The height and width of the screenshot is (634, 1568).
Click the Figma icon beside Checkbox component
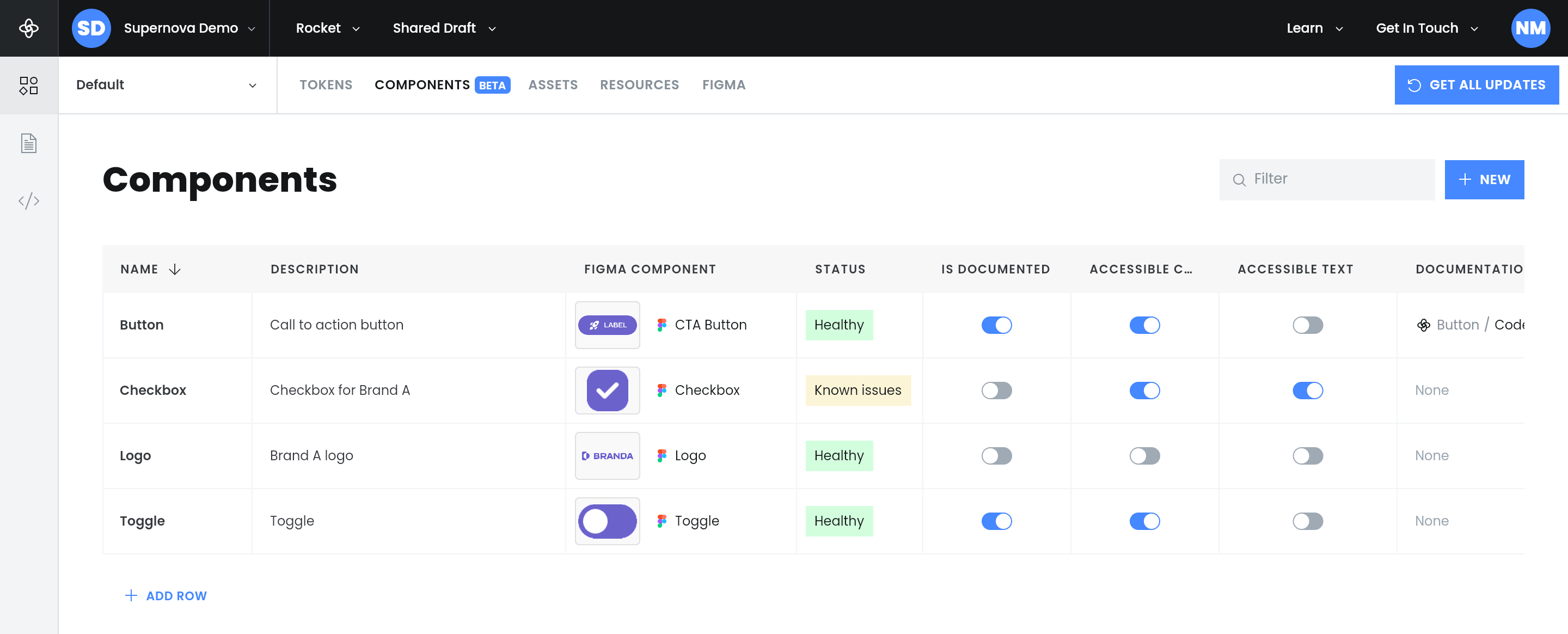click(x=661, y=391)
